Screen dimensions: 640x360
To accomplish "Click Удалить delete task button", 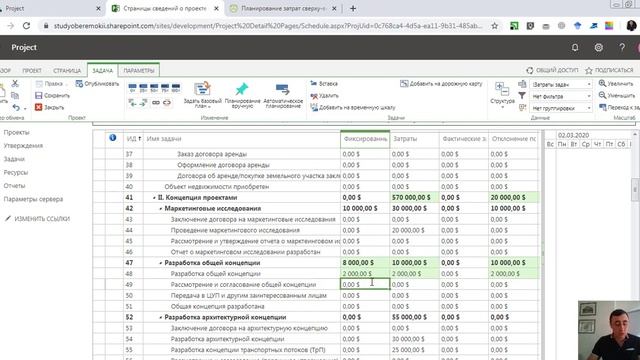I will pyautogui.click(x=324, y=96).
